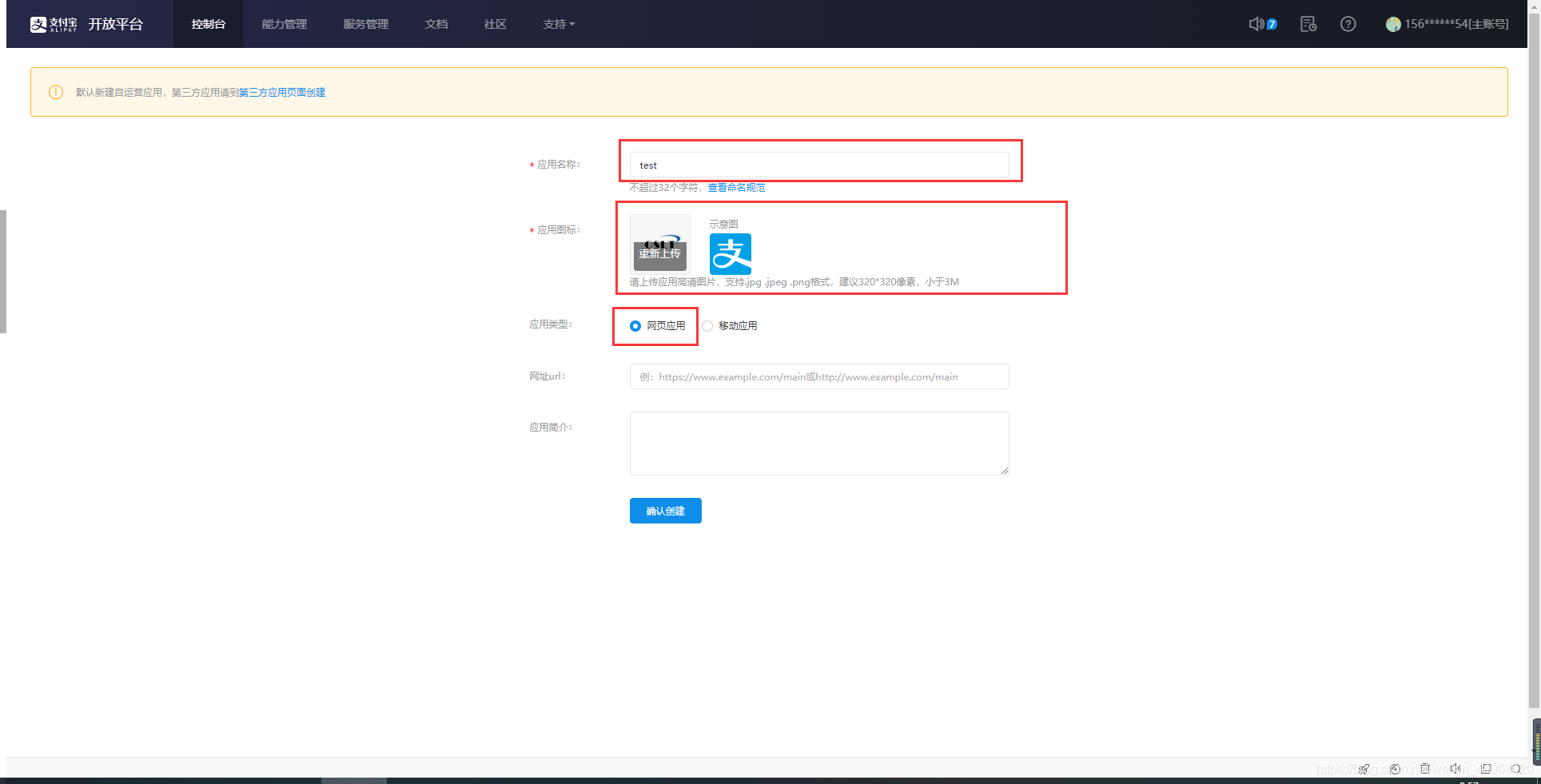The image size is (1541, 784).
Task: Open the 能力管理 menu item
Action: pyautogui.click(x=285, y=24)
